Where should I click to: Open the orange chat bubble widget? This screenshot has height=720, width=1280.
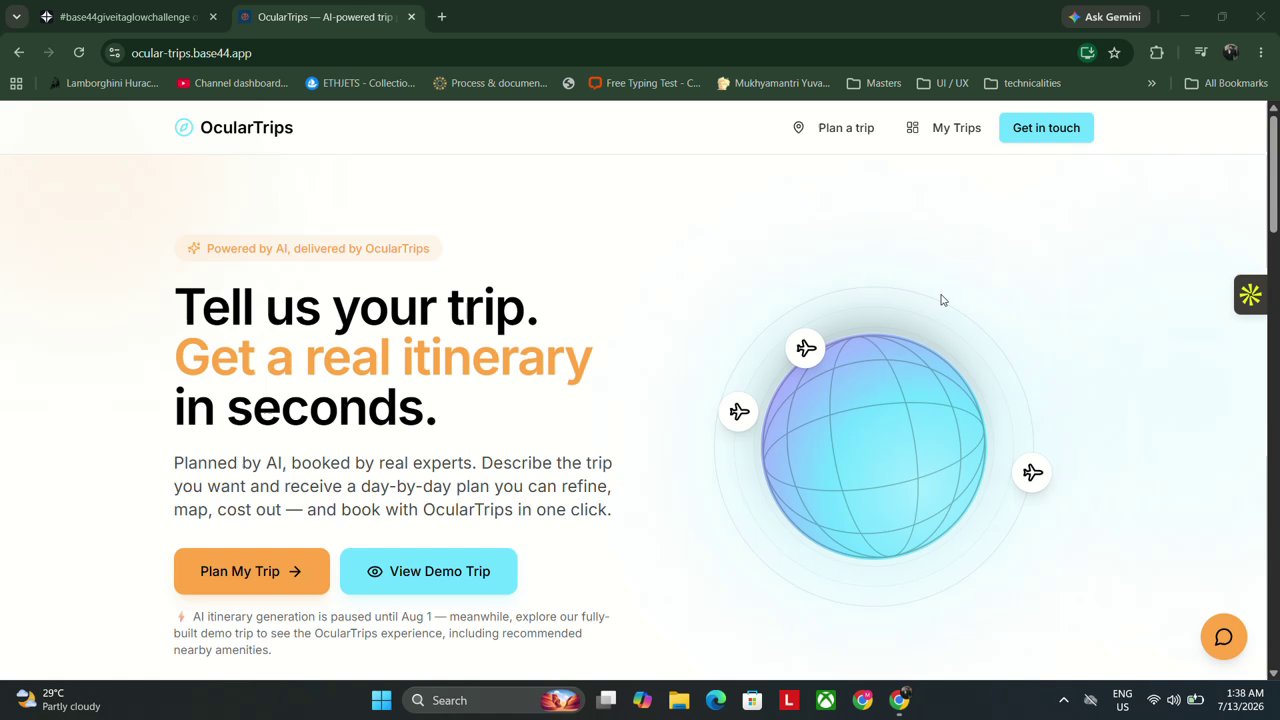(1223, 637)
